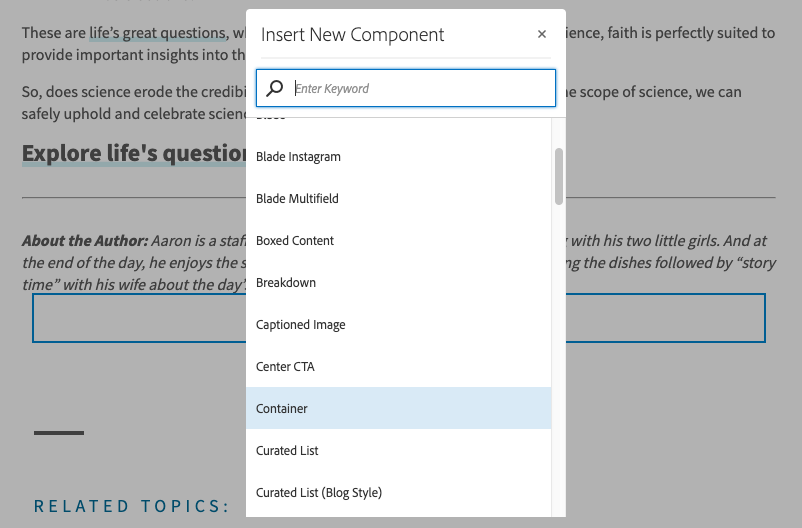Click the Insert New Component dialog title
The width and height of the screenshot is (802, 528).
click(x=352, y=35)
